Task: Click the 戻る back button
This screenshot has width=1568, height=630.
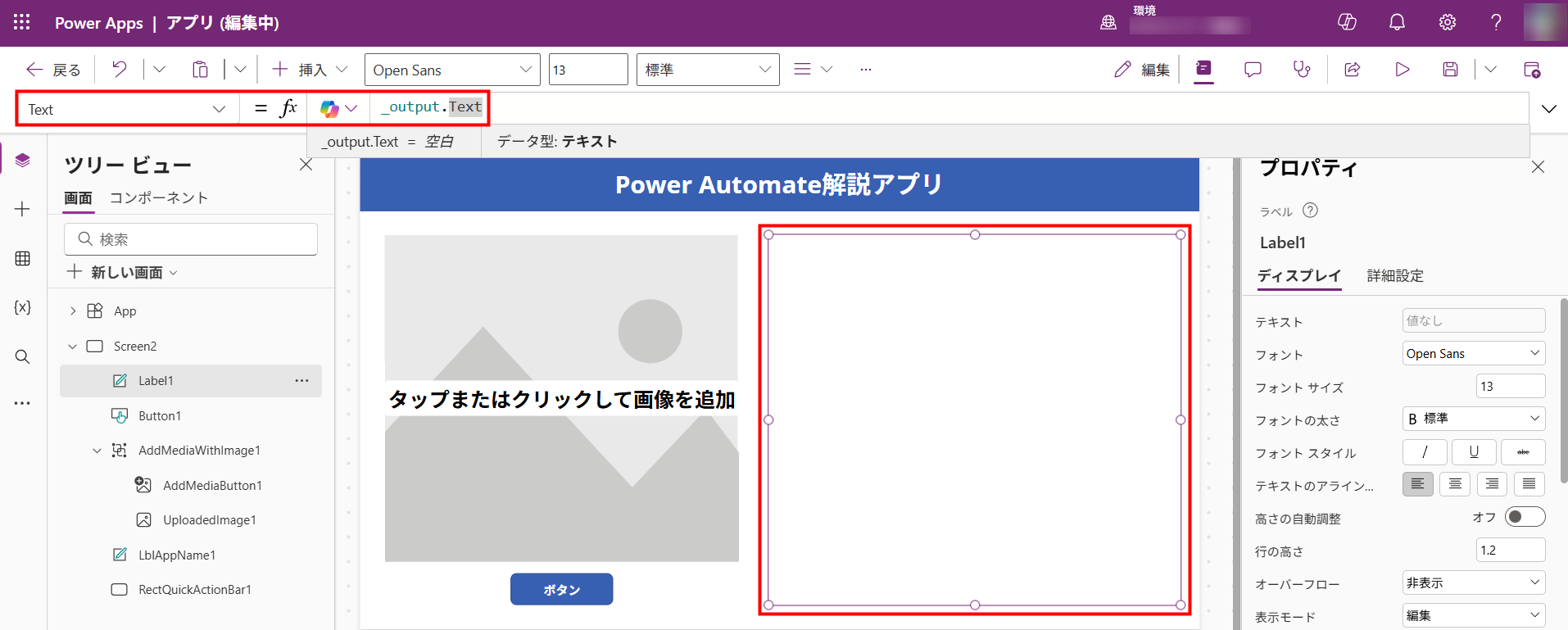Action: point(54,70)
